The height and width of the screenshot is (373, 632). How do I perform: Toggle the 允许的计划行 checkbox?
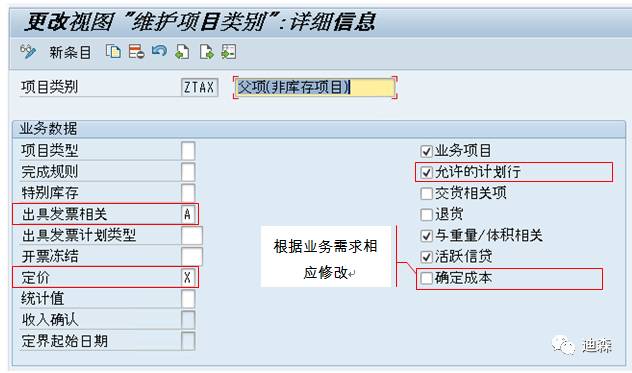coord(426,173)
